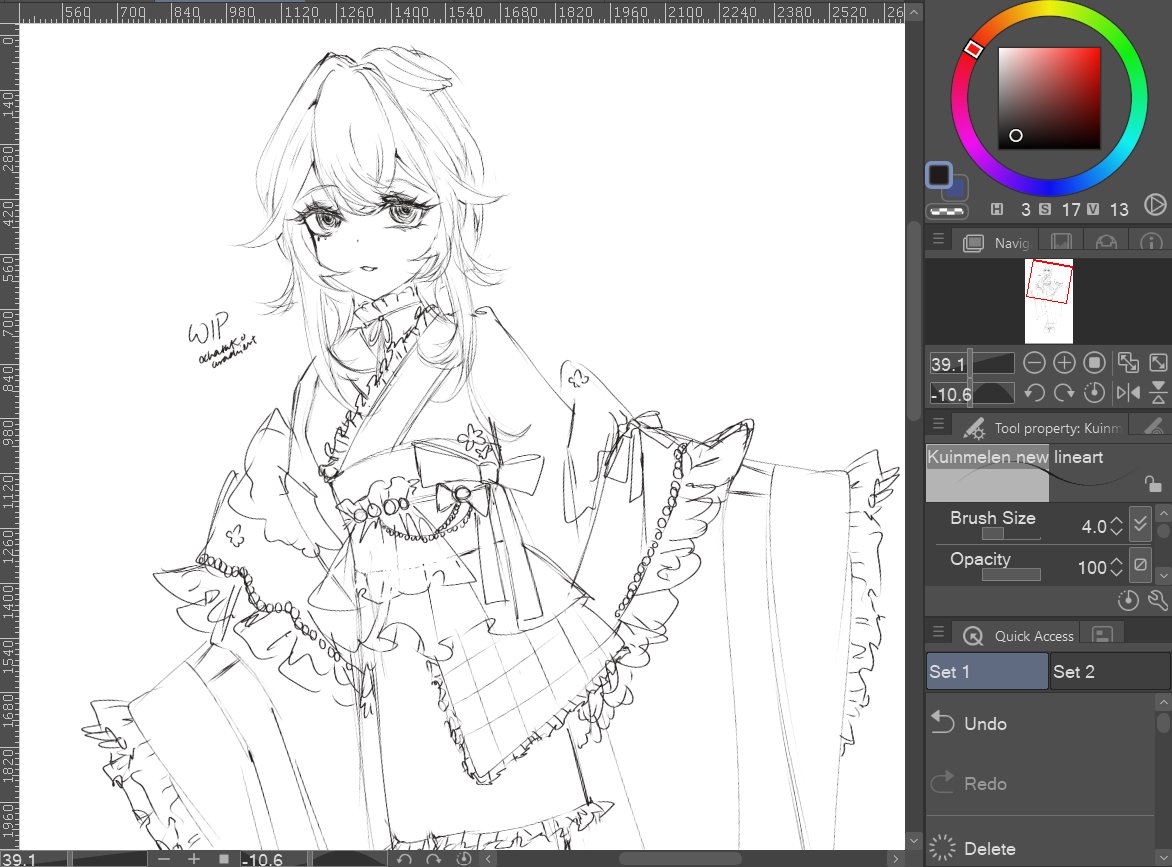The image size is (1172, 867).
Task: Reset Navigator zoom to 100 percent
Action: (1094, 363)
